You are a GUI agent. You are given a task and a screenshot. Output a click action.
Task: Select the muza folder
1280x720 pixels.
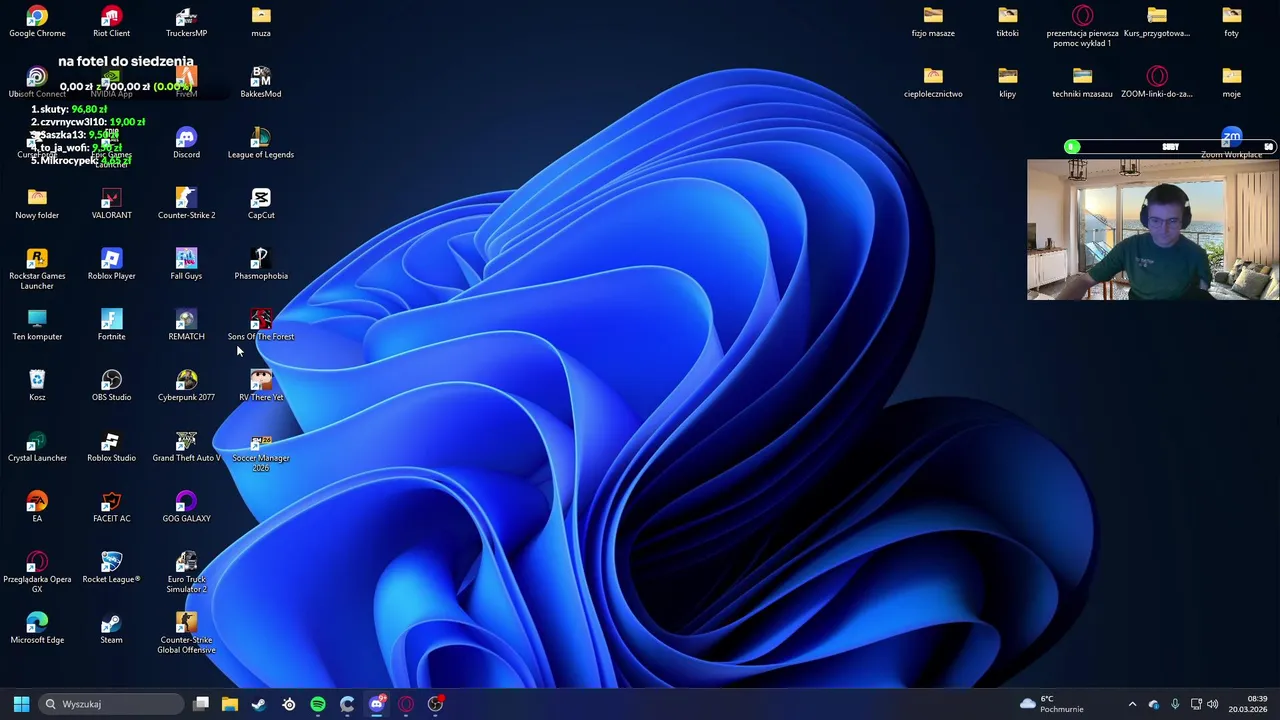[261, 22]
